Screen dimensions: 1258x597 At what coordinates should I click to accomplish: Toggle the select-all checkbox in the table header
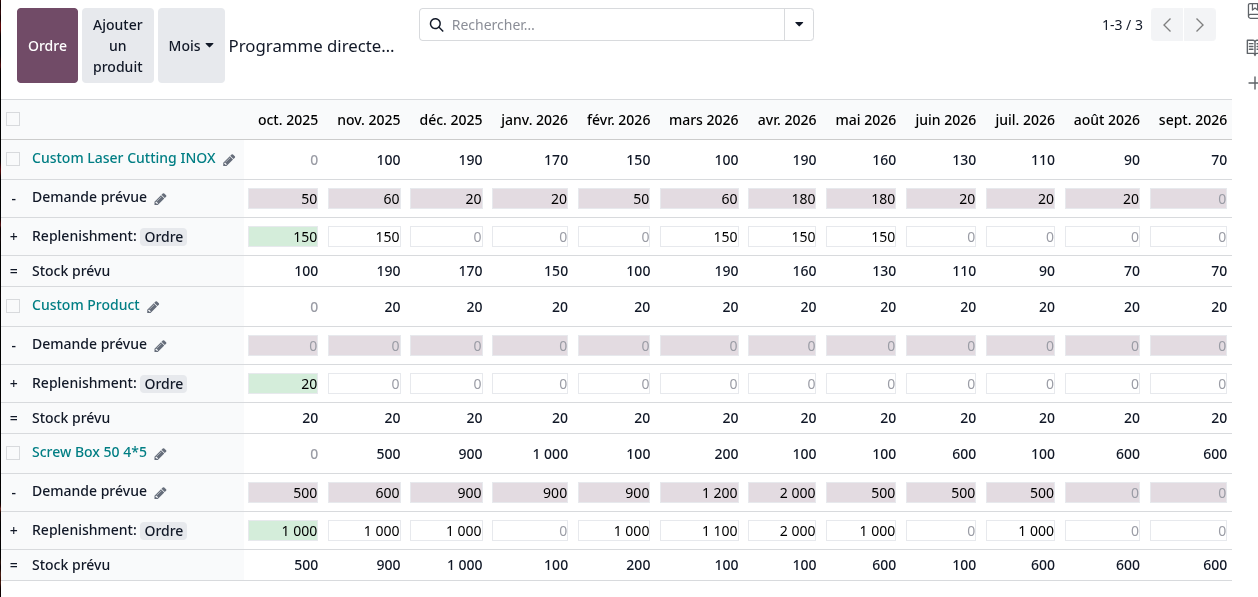point(14,117)
